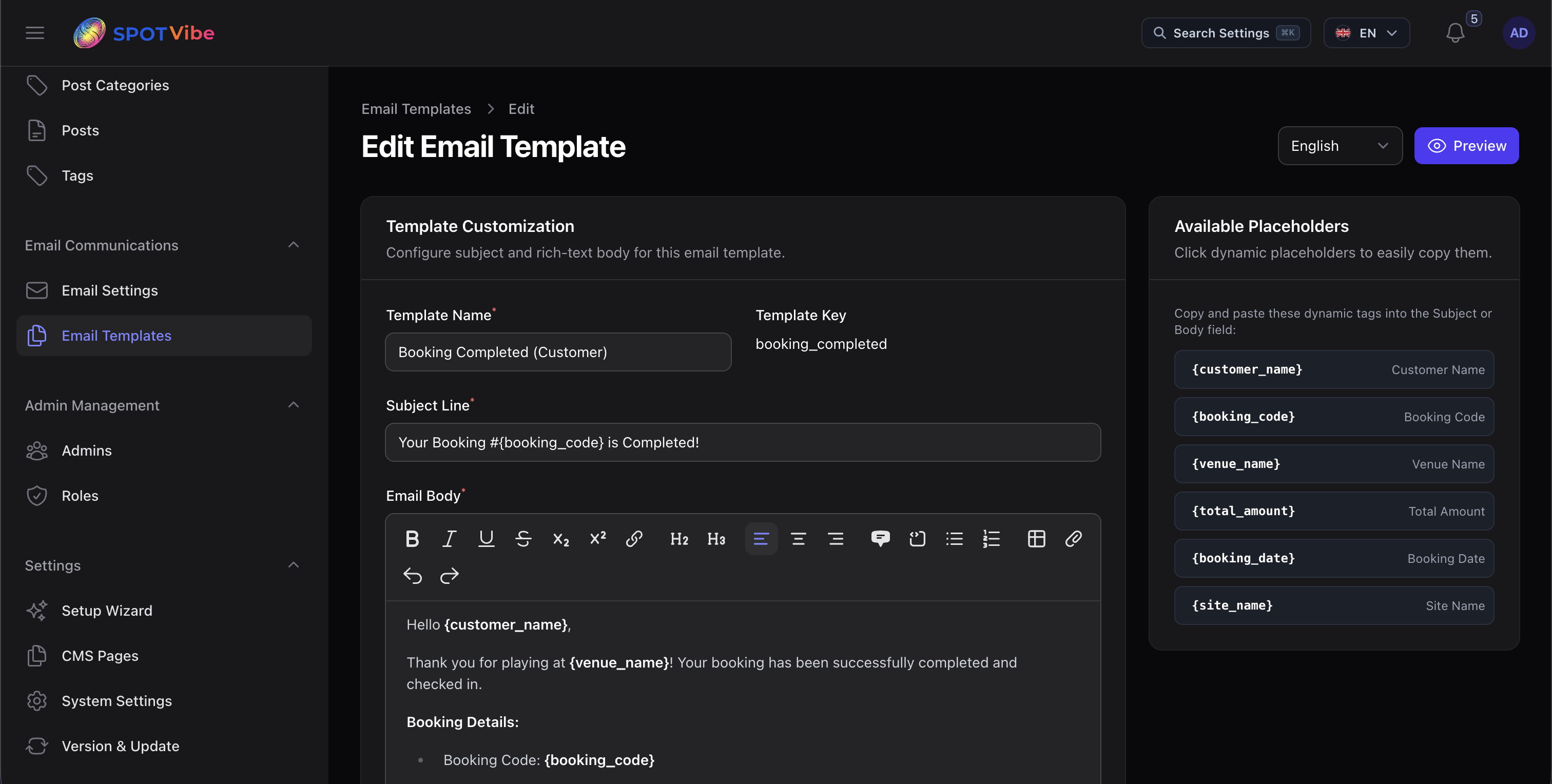
Task: Copy the {site_name} placeholder
Action: pyautogui.click(x=1334, y=606)
